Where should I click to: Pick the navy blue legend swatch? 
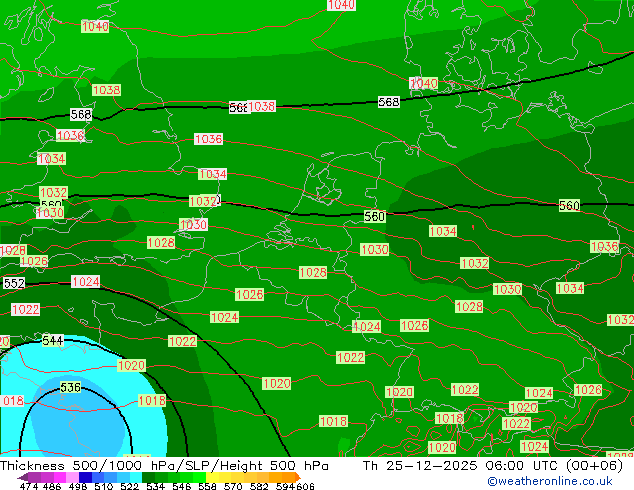(85, 477)
